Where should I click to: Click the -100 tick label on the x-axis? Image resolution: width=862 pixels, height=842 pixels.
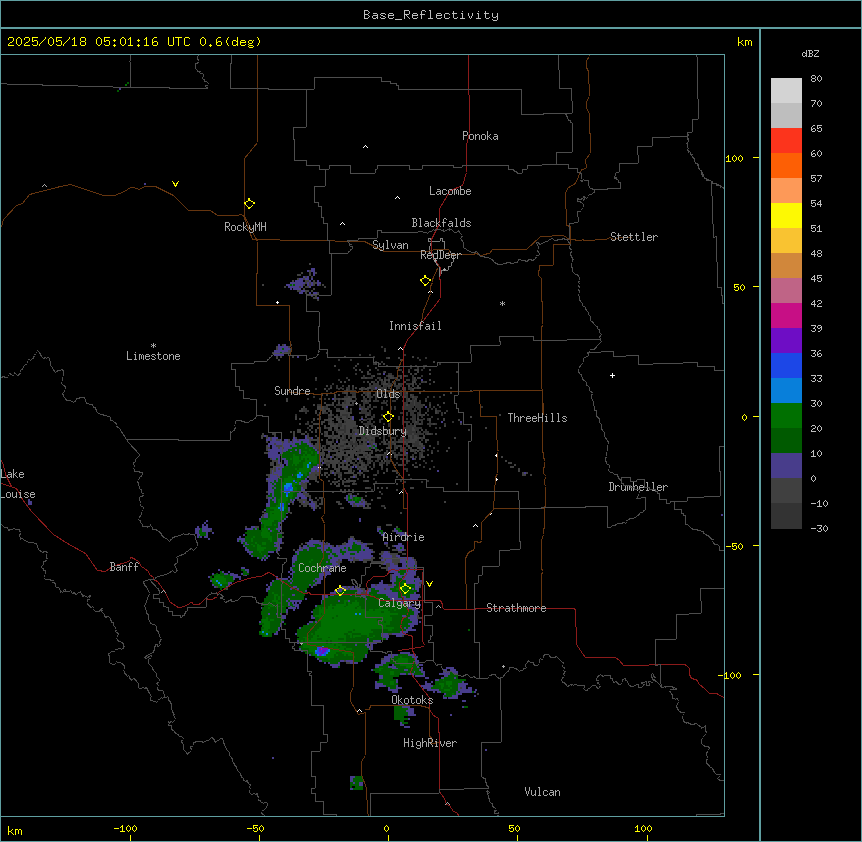tap(125, 828)
